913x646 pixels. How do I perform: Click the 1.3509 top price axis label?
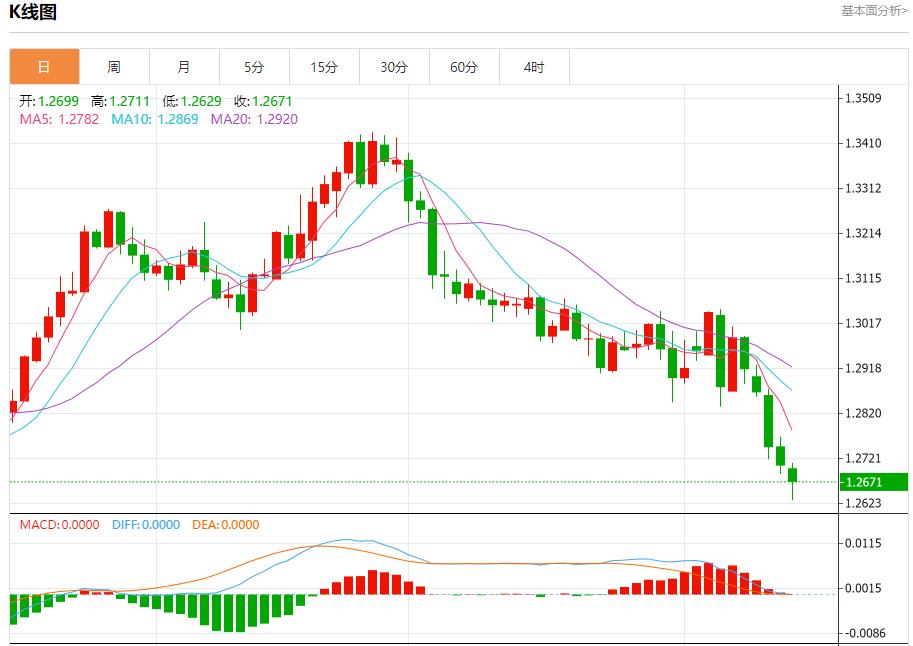click(862, 98)
